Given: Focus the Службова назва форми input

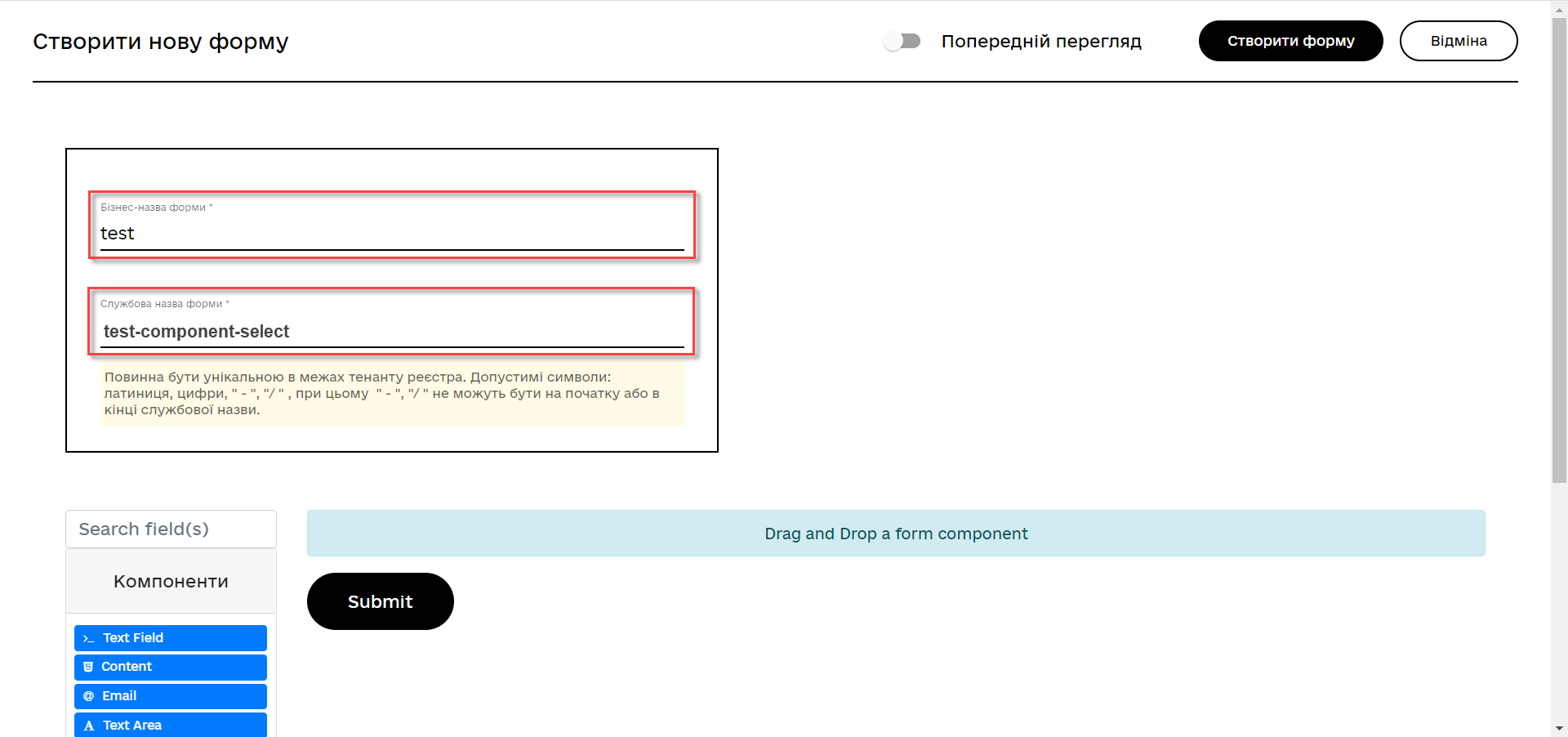Looking at the screenshot, I should tap(392, 331).
